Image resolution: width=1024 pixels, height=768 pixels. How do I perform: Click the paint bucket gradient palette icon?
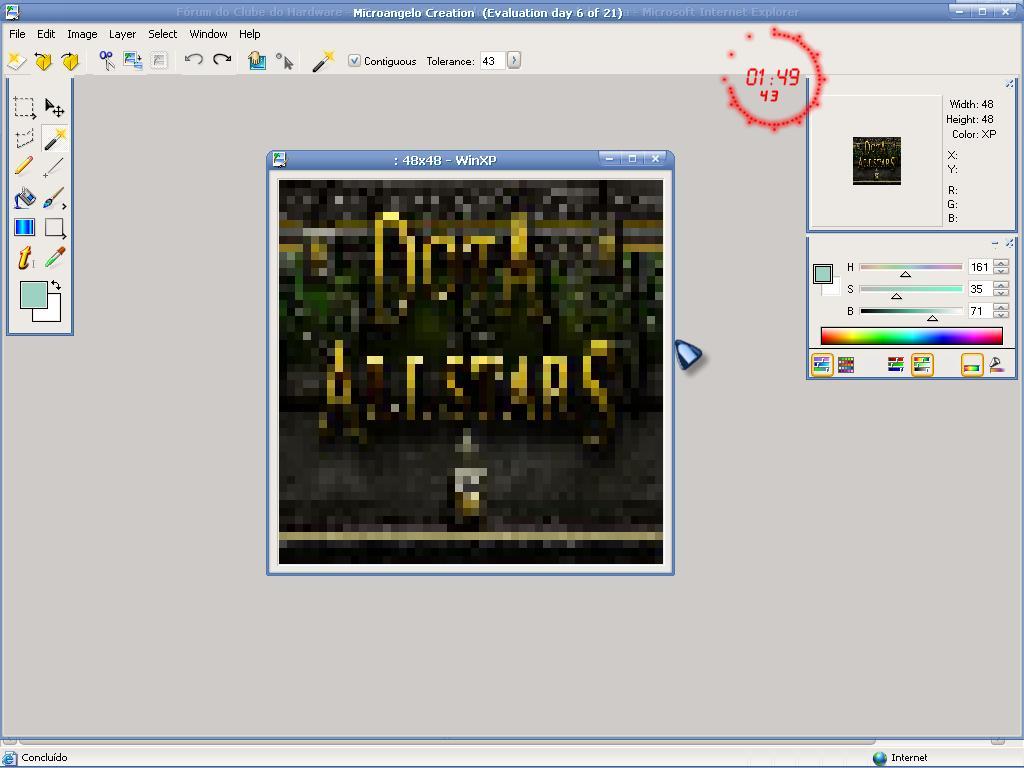coord(997,365)
